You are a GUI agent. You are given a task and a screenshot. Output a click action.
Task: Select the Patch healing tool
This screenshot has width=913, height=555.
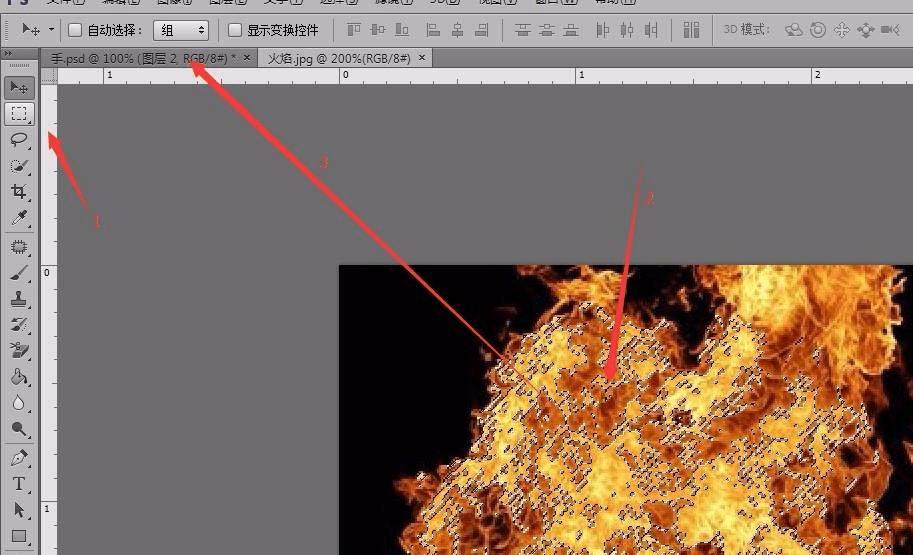19,247
